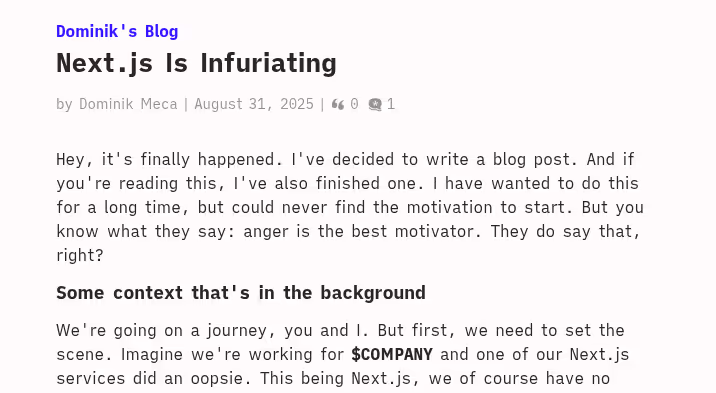Select the quote count number 0
716x393 pixels.
click(x=354, y=104)
